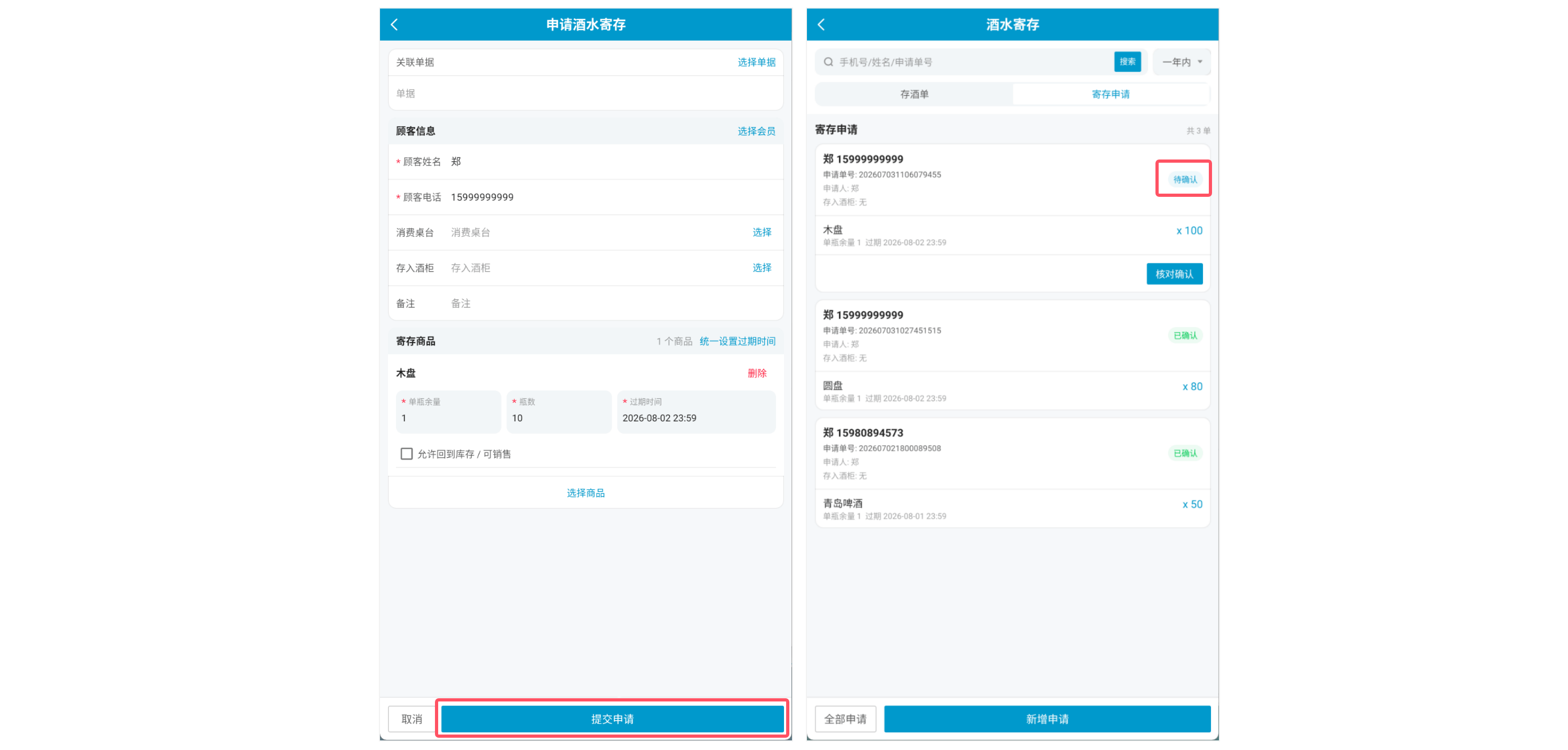This screenshot has height=750, width=1568.
Task: Open 统一设置过期时间
Action: [737, 341]
